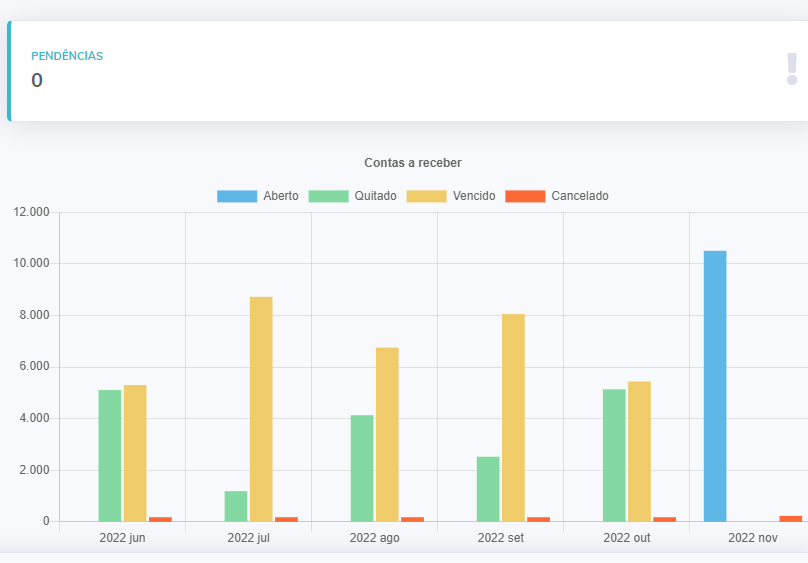Click the green Quitado bar for 2022 out

[x=614, y=455]
